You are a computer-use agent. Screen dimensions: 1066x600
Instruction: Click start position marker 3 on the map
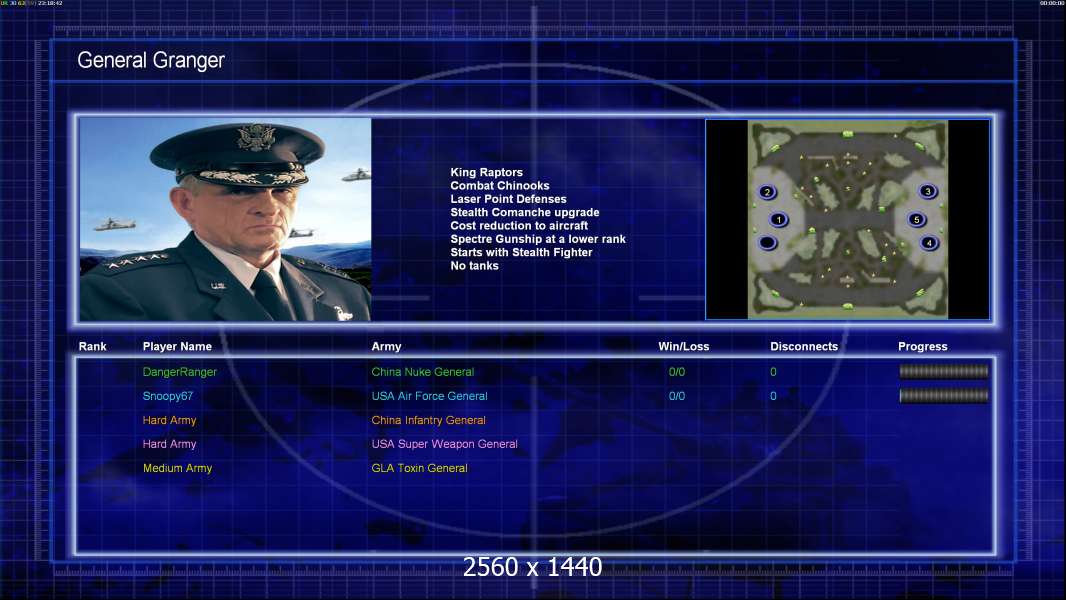click(927, 192)
